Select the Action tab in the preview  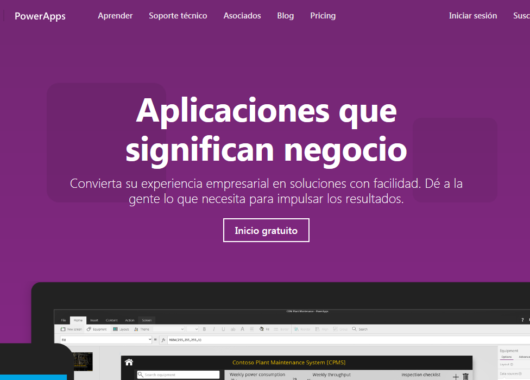(x=130, y=320)
